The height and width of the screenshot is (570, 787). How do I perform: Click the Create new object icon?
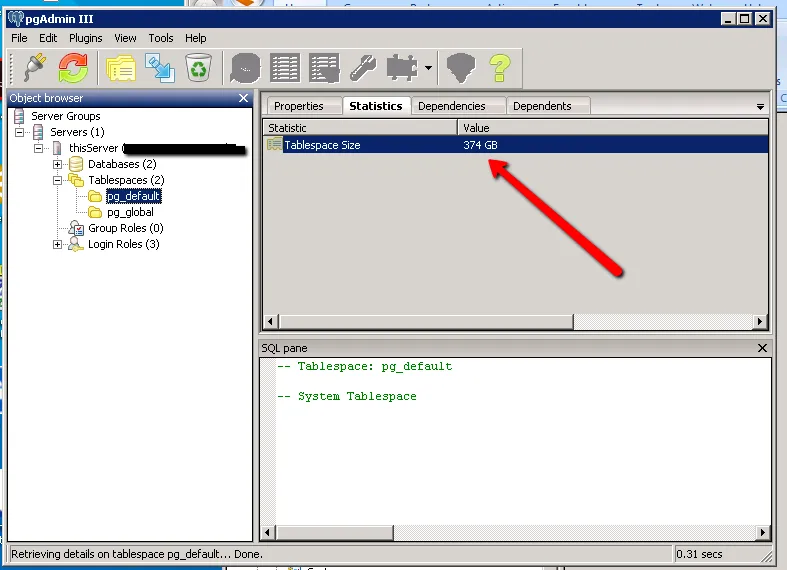pyautogui.click(x=160, y=68)
